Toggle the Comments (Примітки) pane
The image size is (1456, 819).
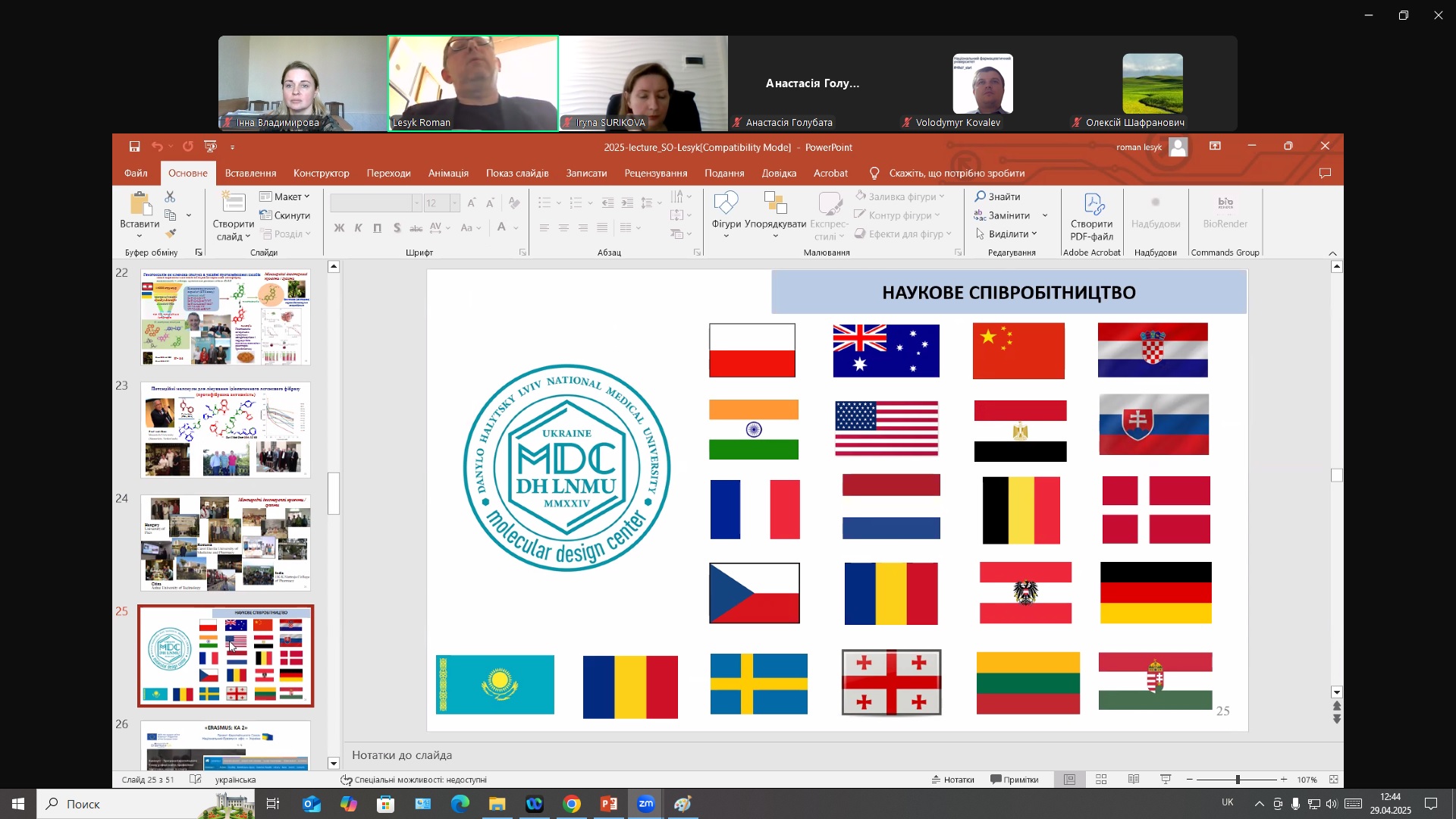[1015, 780]
